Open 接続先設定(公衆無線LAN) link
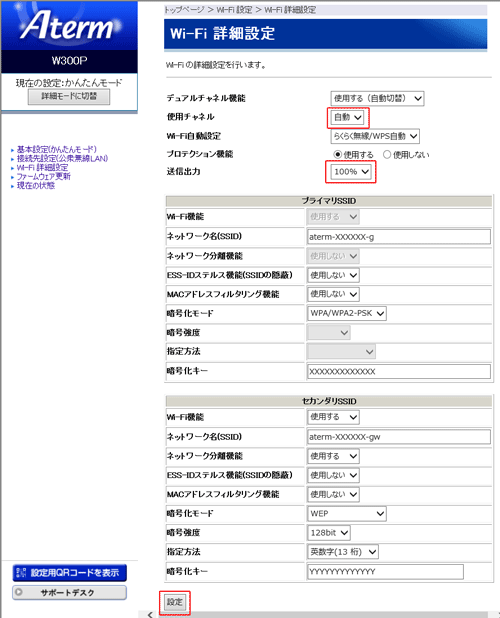Image resolution: width=500 pixels, height=618 pixels. 62,158
